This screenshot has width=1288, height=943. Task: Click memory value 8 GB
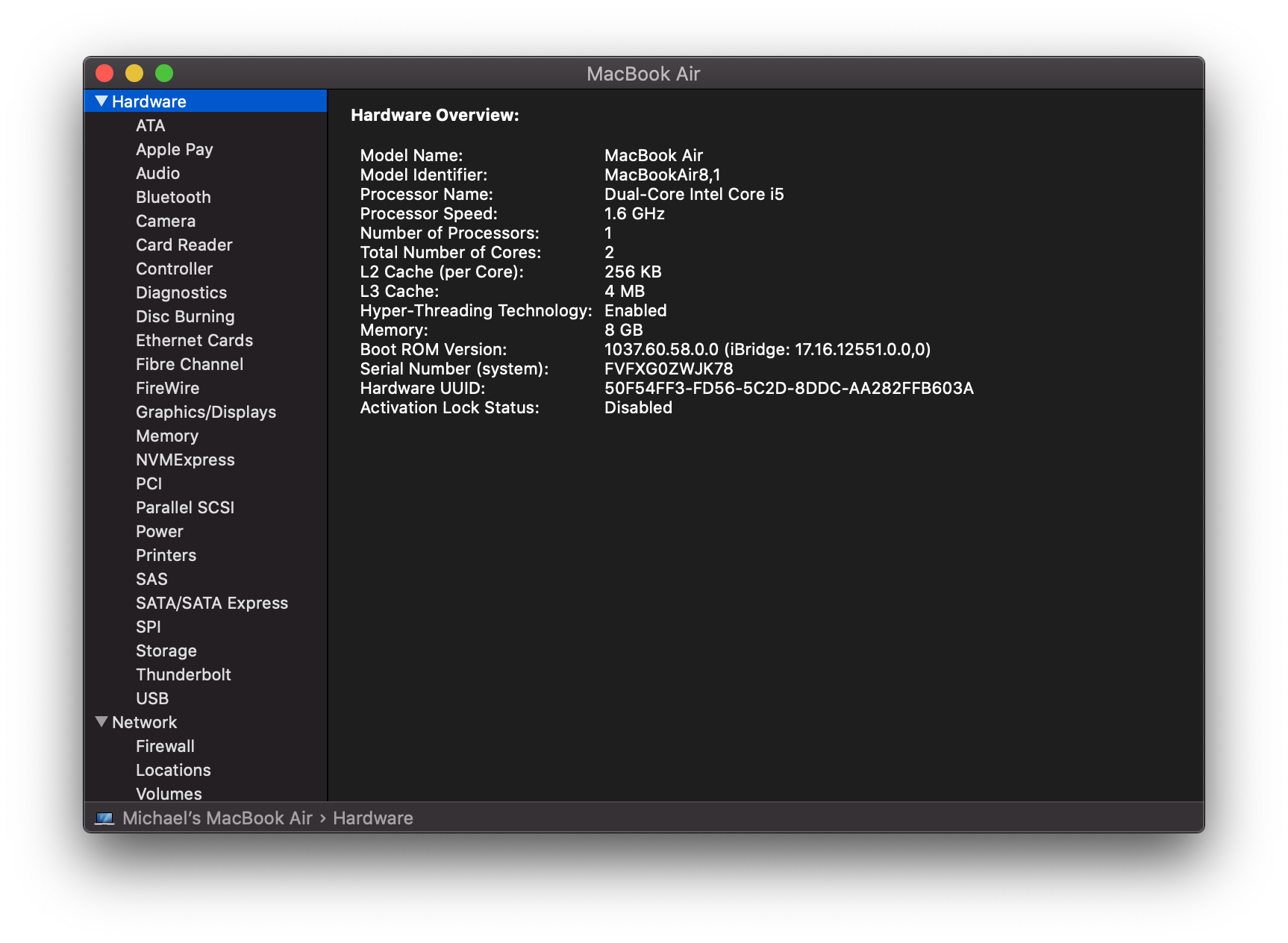624,330
